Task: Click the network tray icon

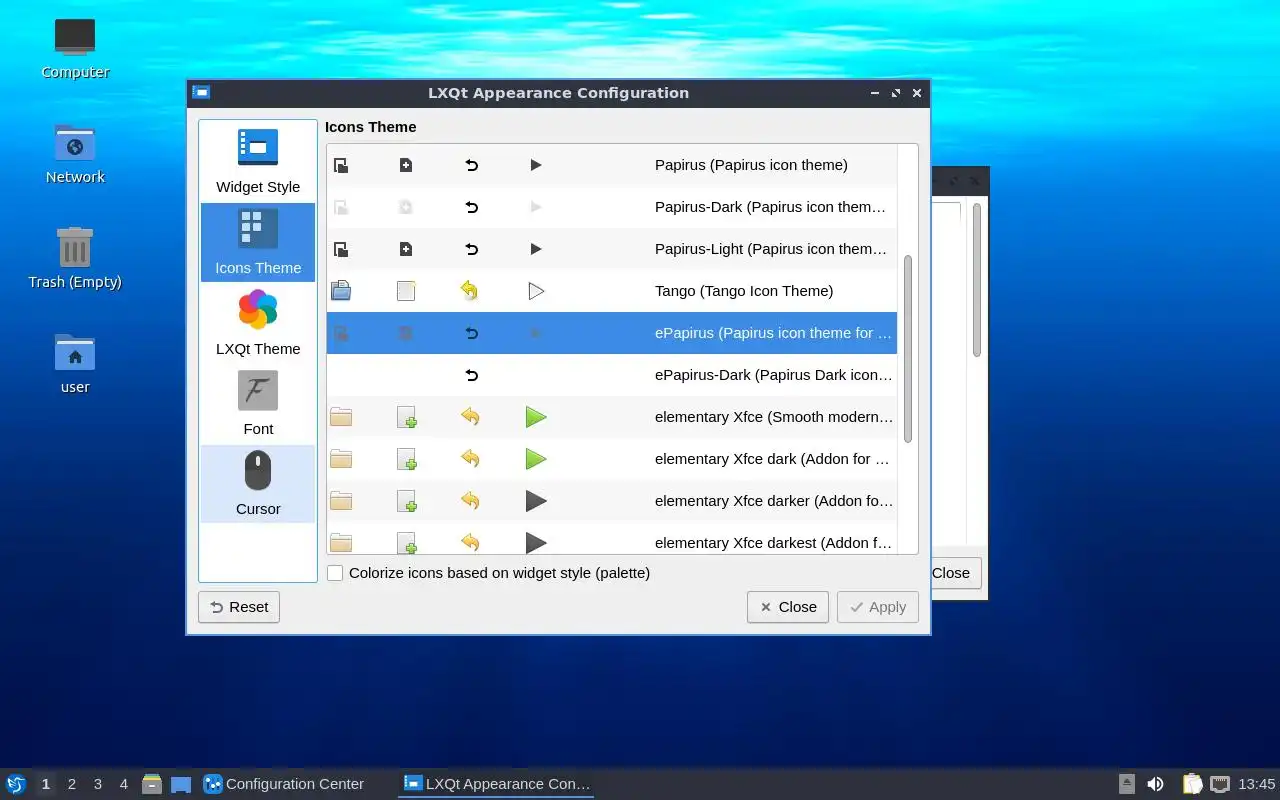Action: pos(1219,784)
